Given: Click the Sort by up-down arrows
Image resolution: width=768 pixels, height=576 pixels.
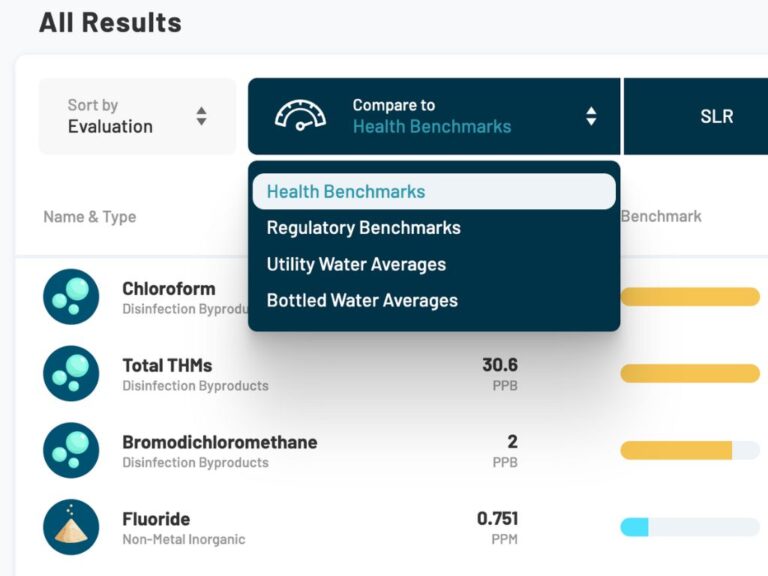Looking at the screenshot, I should pos(201,116).
